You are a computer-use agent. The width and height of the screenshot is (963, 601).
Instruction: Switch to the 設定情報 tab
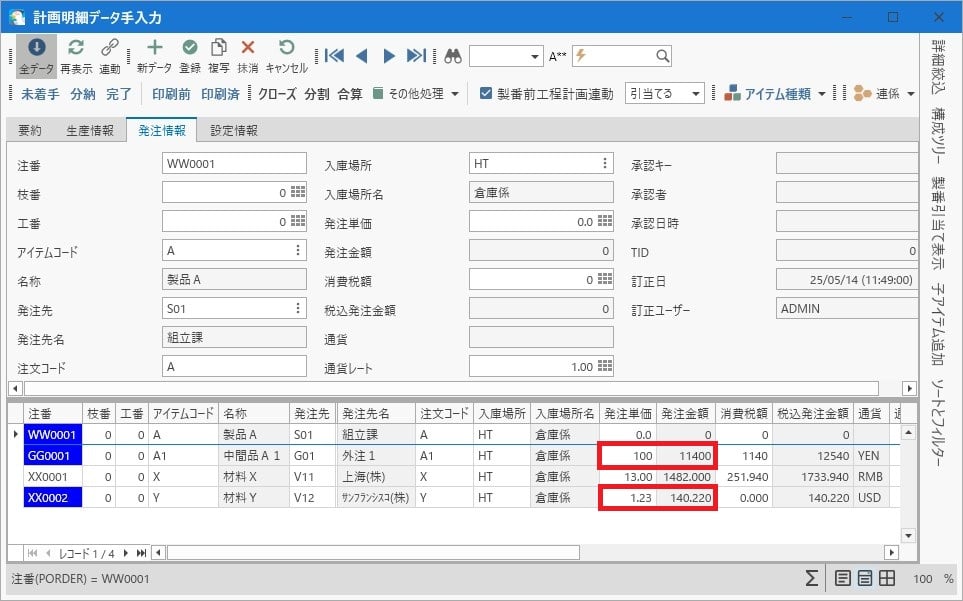pyautogui.click(x=234, y=130)
